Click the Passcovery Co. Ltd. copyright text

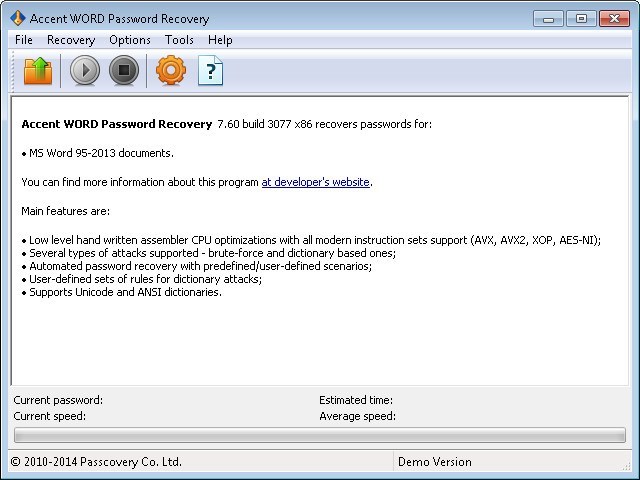[96, 462]
